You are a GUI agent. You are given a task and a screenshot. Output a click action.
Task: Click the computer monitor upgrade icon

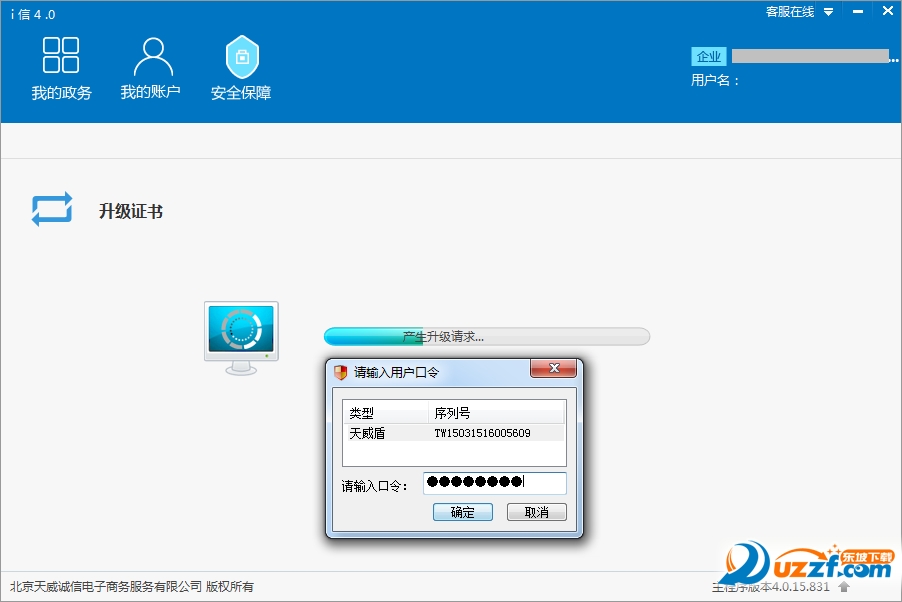[x=241, y=338]
